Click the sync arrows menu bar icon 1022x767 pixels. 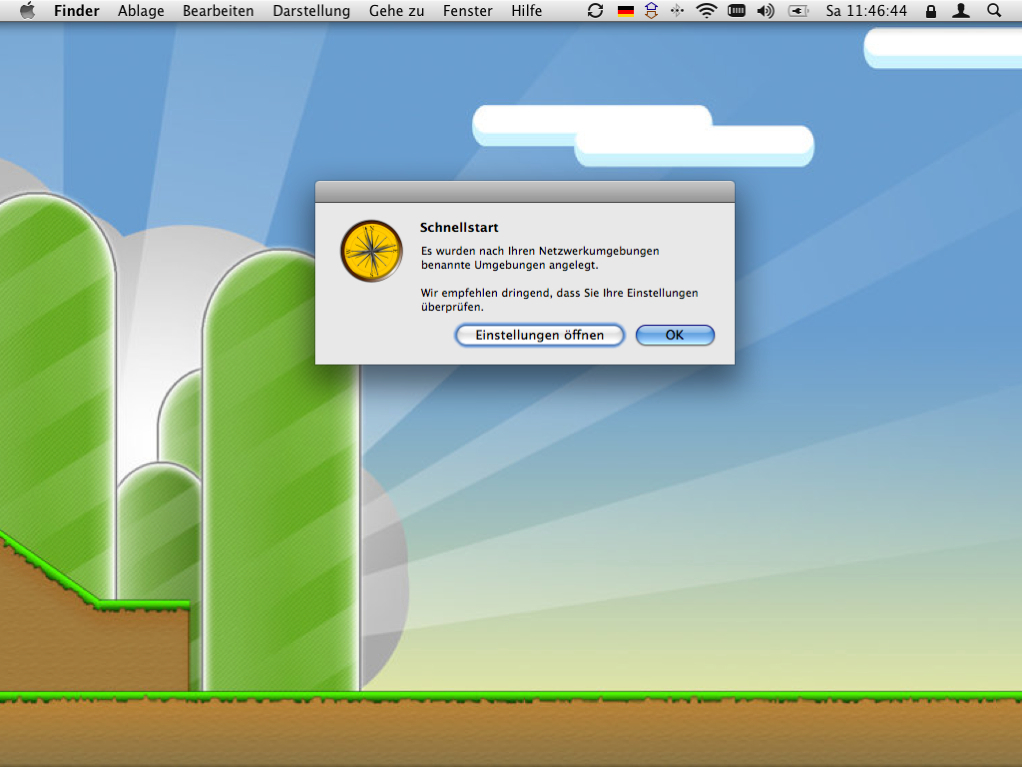coord(595,10)
